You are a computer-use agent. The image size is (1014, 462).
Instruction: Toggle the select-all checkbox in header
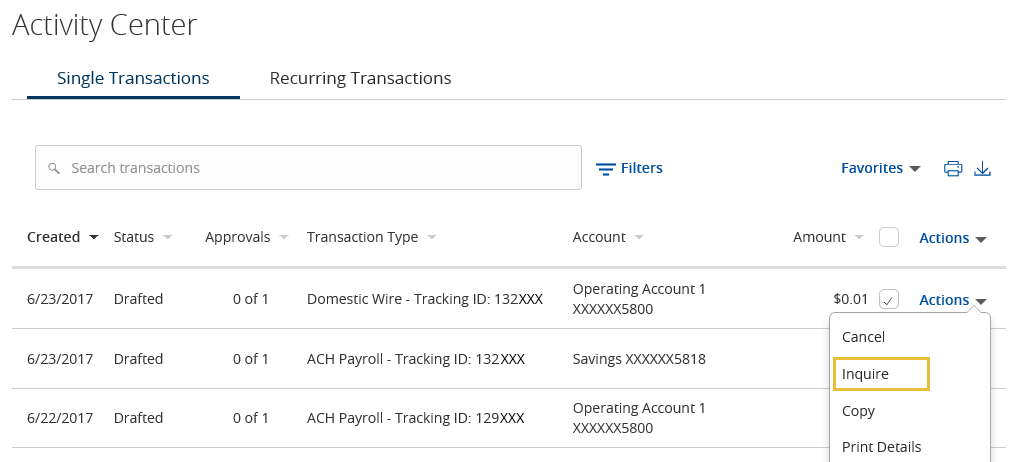click(x=889, y=237)
